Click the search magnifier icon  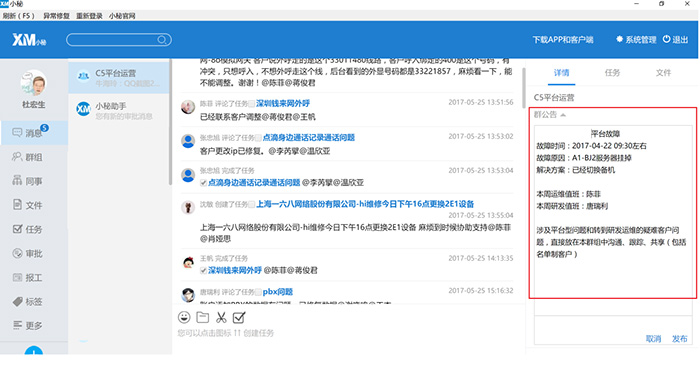[x=162, y=40]
